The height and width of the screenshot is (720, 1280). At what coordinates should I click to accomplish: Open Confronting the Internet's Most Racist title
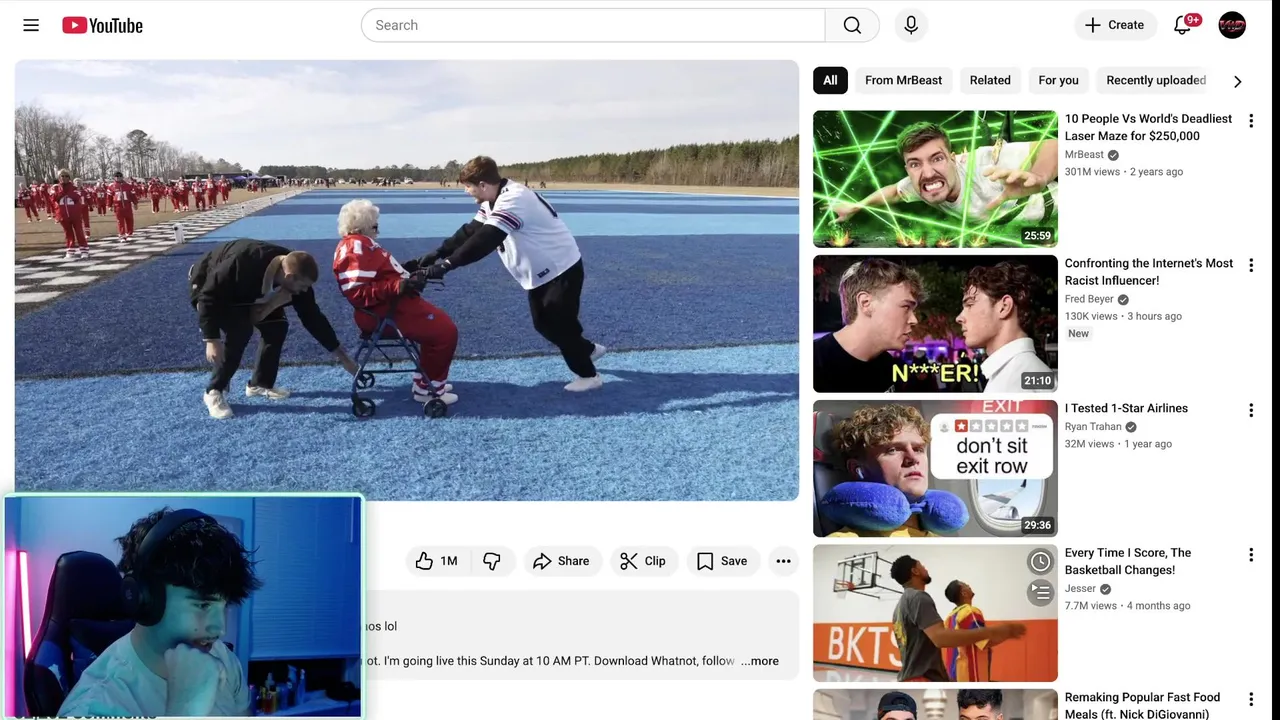pos(1149,272)
